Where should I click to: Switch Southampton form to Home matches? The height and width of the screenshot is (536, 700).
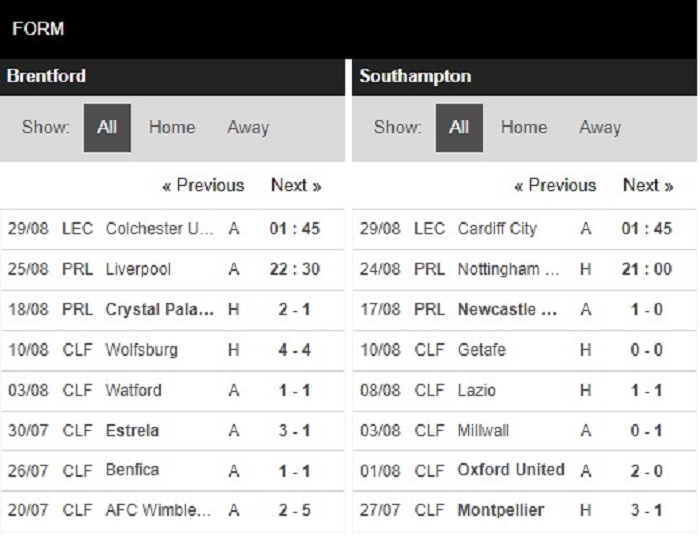point(524,127)
